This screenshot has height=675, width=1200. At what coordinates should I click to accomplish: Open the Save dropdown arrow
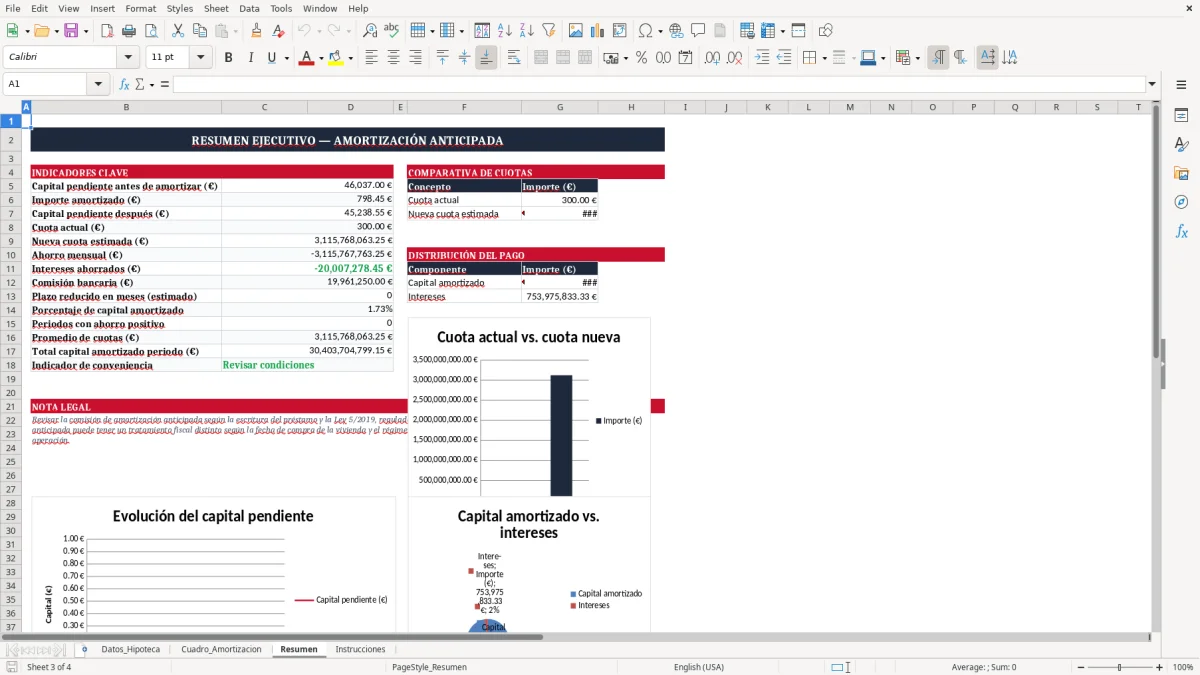(86, 31)
